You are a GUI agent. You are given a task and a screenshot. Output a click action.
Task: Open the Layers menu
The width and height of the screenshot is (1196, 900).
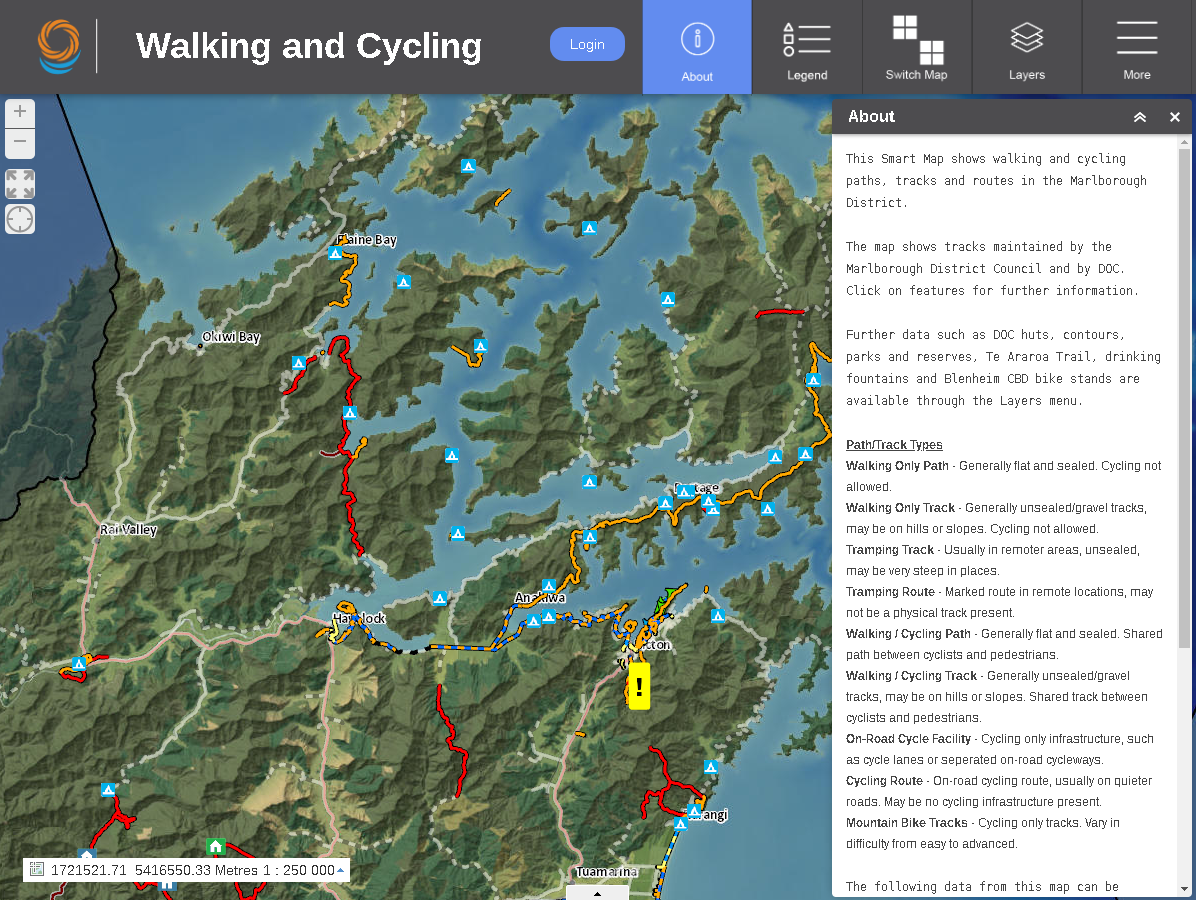(x=1027, y=47)
